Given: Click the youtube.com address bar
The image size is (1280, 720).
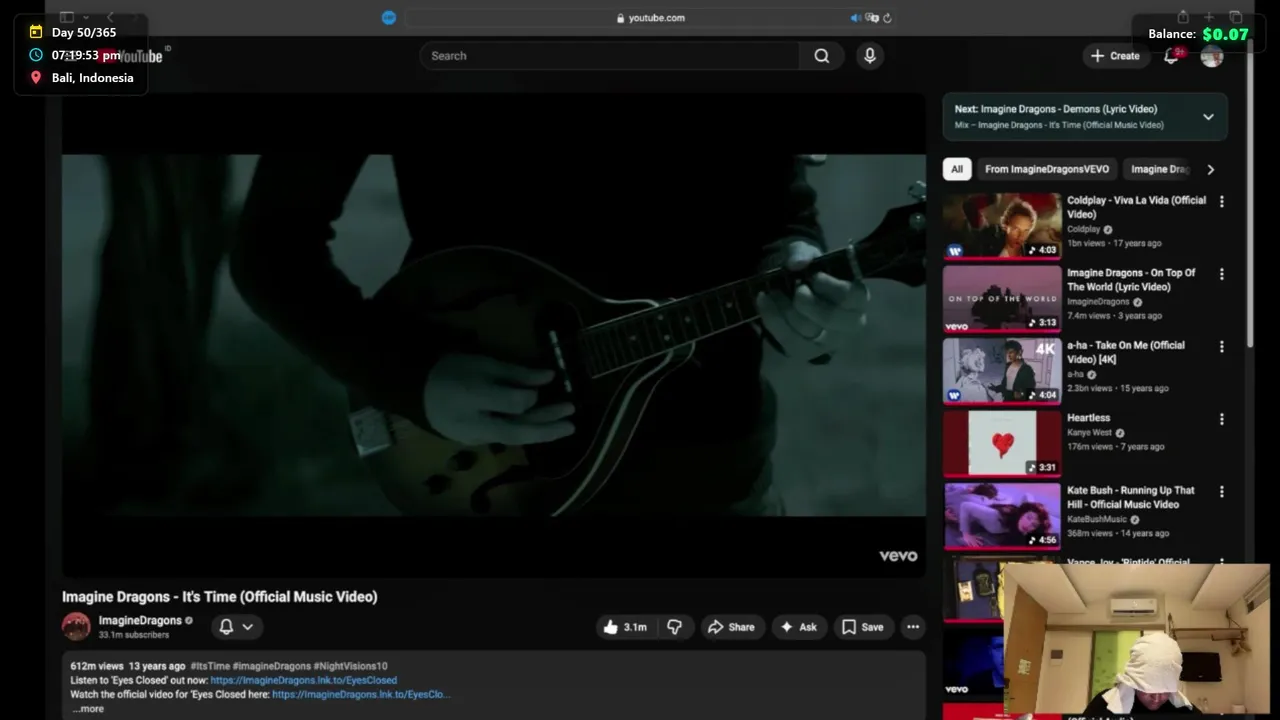Looking at the screenshot, I should click(x=650, y=17).
